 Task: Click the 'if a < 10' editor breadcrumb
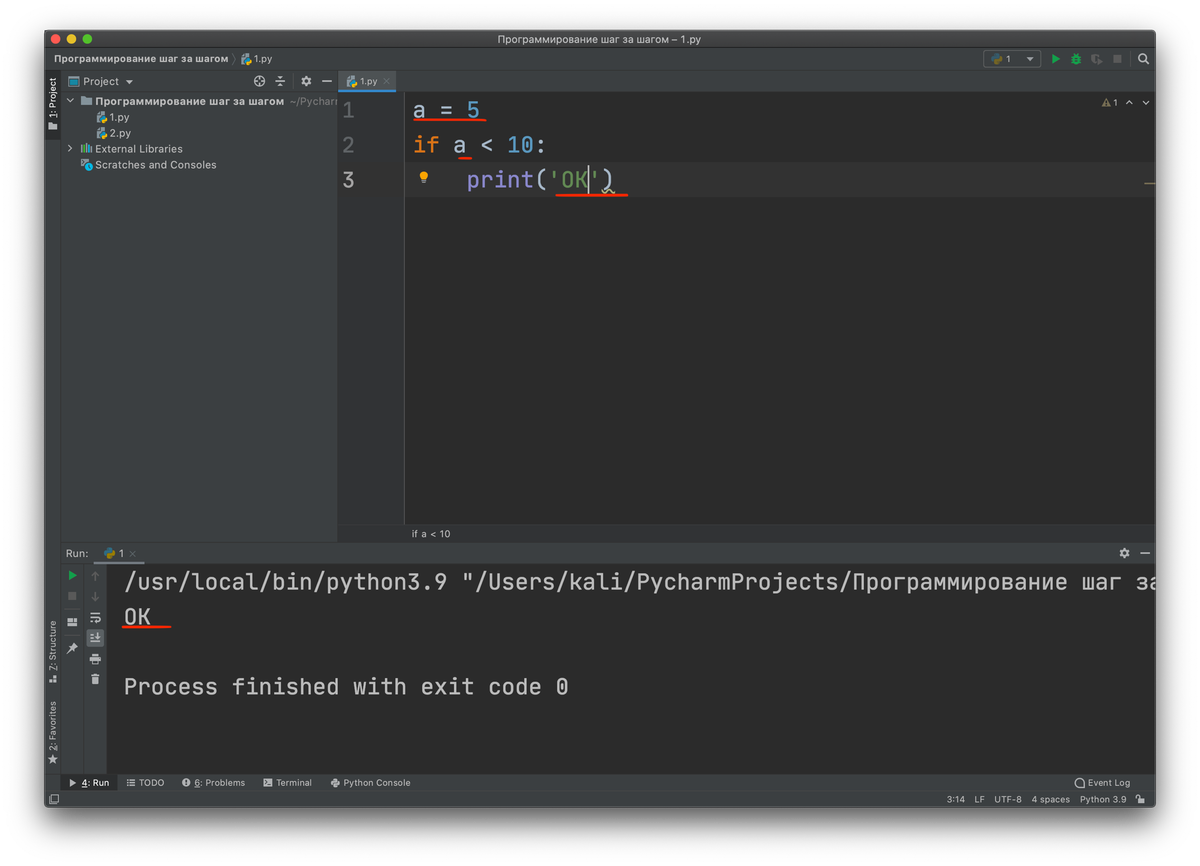pos(431,534)
